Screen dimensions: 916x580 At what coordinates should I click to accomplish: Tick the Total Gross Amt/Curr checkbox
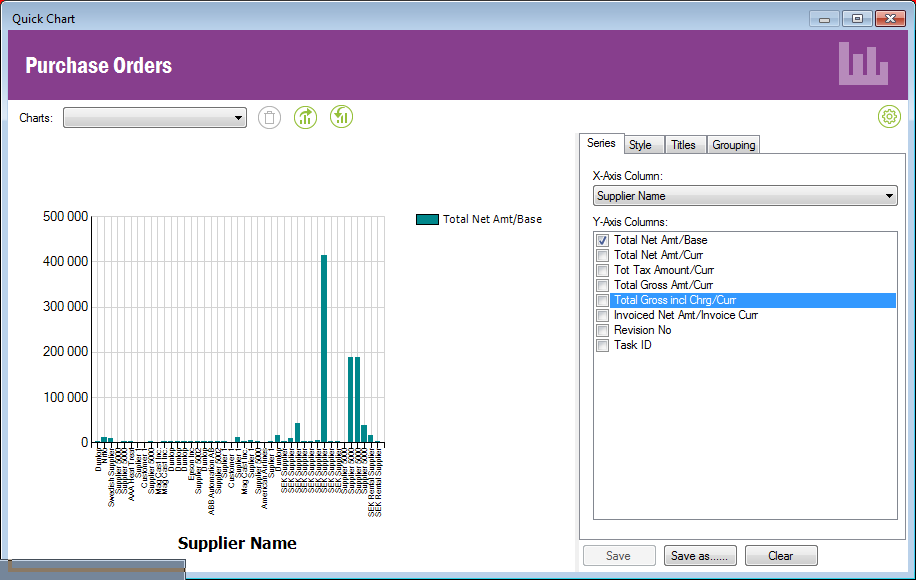pyautogui.click(x=602, y=285)
